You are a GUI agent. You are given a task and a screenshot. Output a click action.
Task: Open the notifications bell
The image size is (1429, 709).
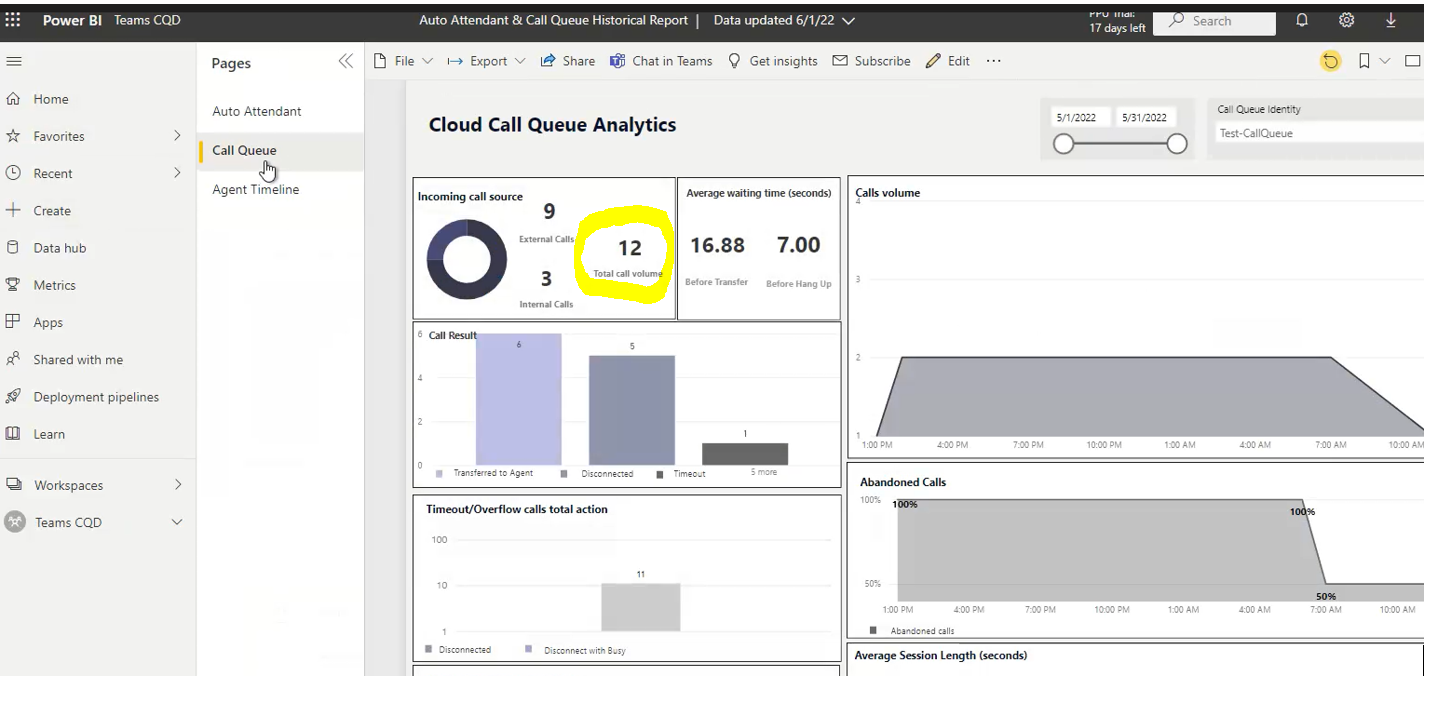click(x=1302, y=20)
